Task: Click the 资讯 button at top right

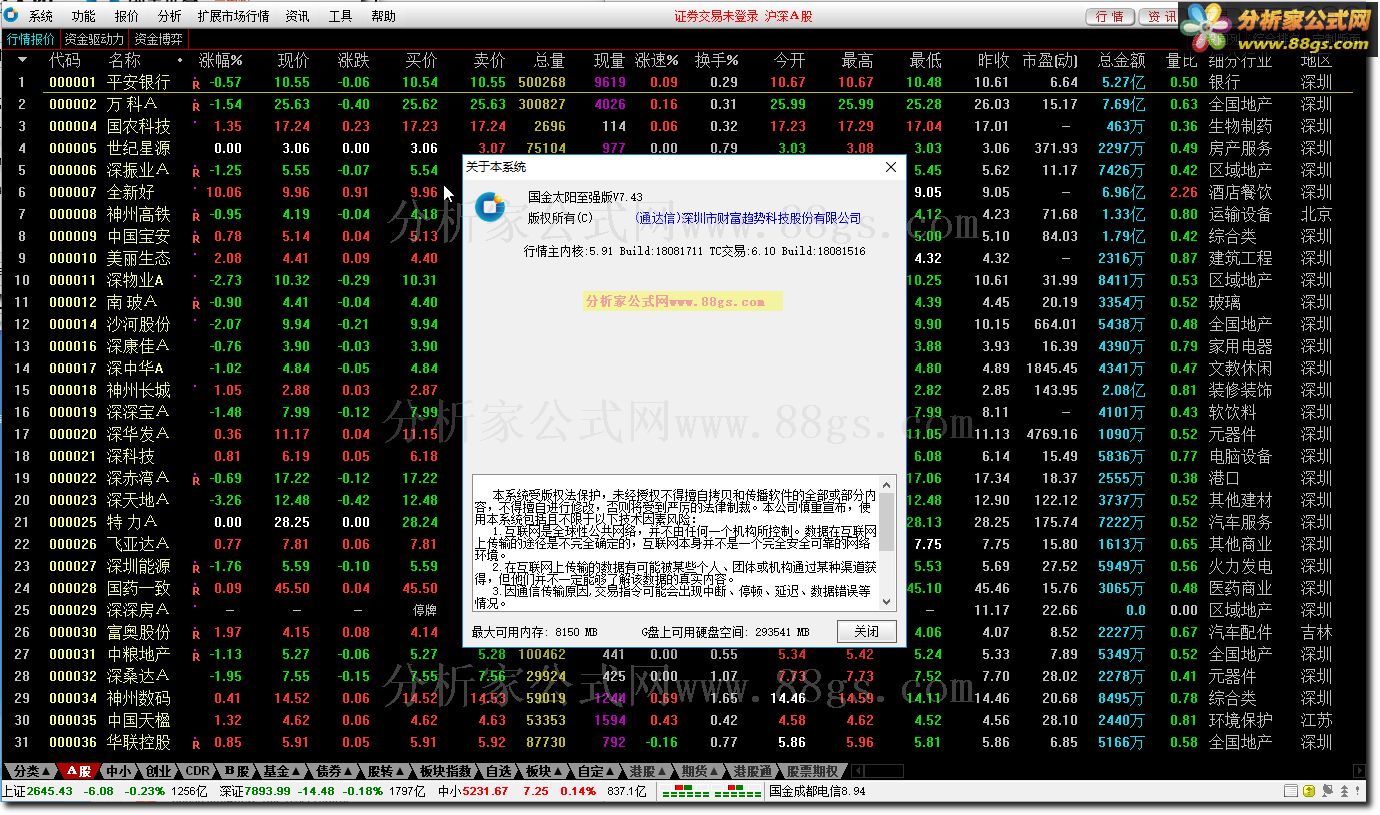Action: pos(1158,16)
